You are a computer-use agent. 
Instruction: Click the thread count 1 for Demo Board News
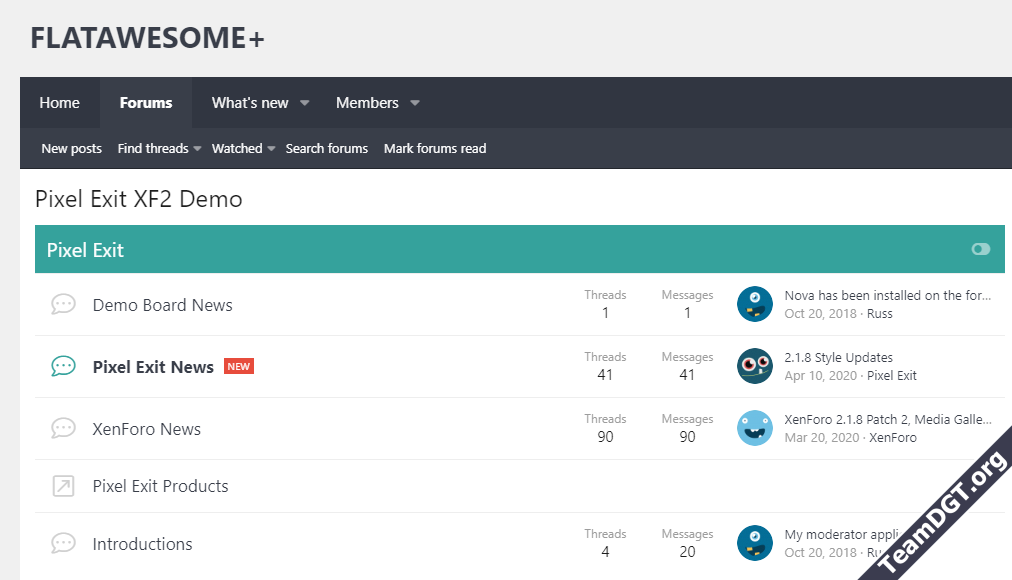pos(605,313)
